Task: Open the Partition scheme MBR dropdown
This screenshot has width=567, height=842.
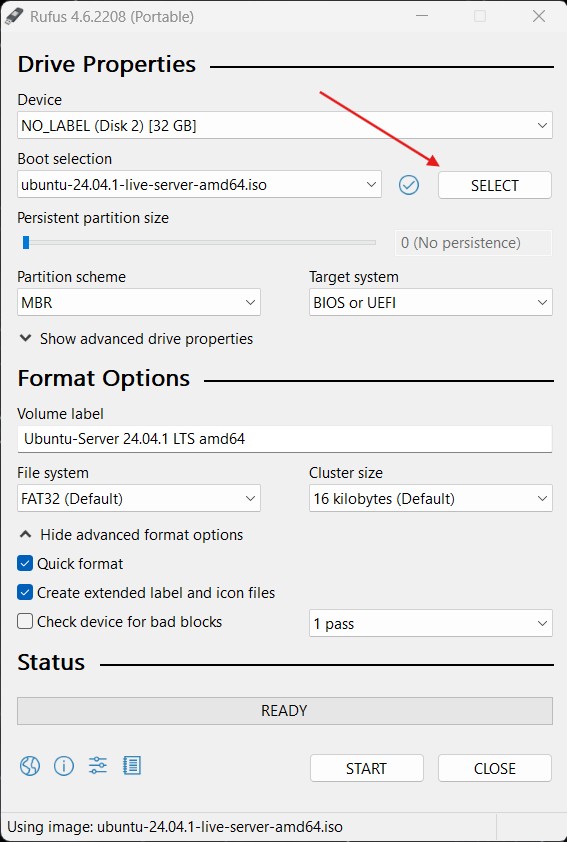Action: [x=139, y=302]
